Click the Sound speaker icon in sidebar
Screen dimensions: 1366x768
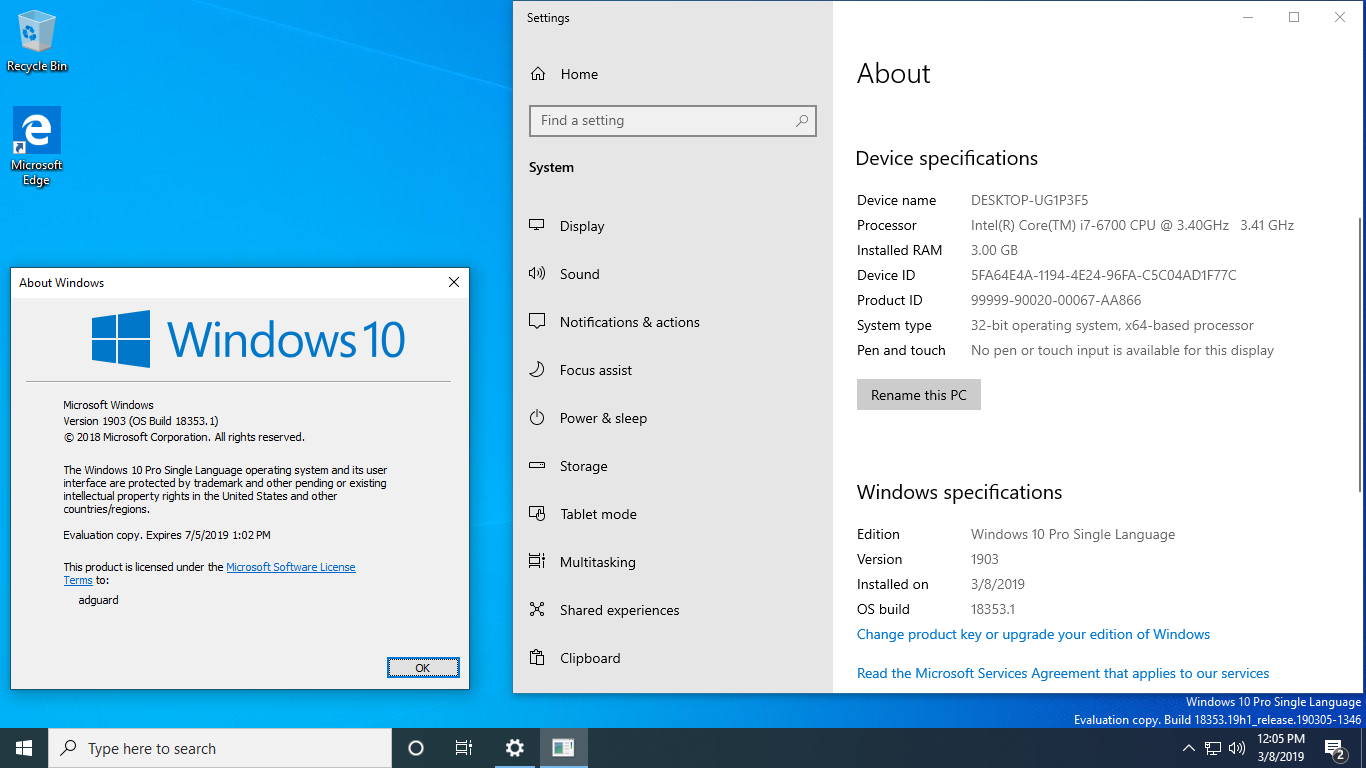point(537,274)
